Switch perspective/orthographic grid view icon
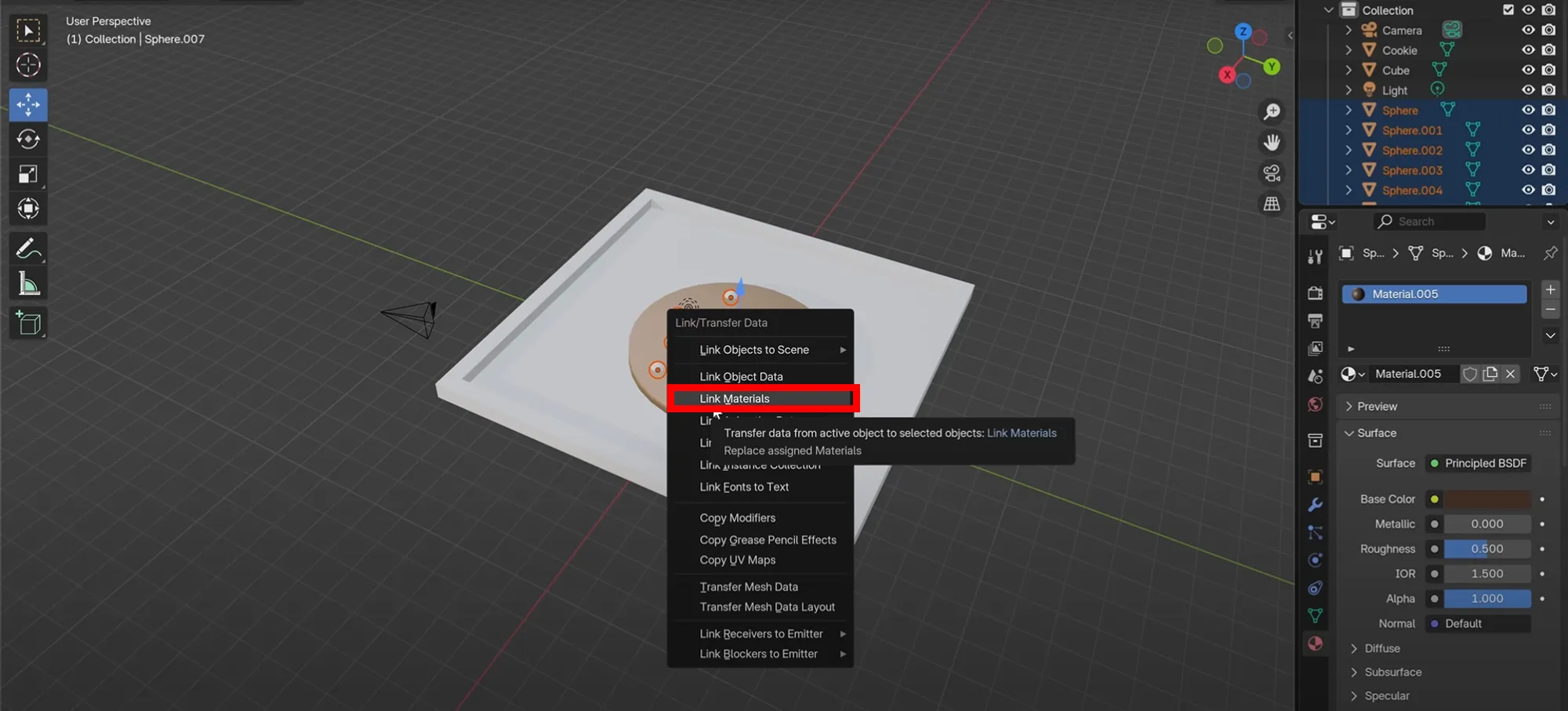 click(1272, 205)
